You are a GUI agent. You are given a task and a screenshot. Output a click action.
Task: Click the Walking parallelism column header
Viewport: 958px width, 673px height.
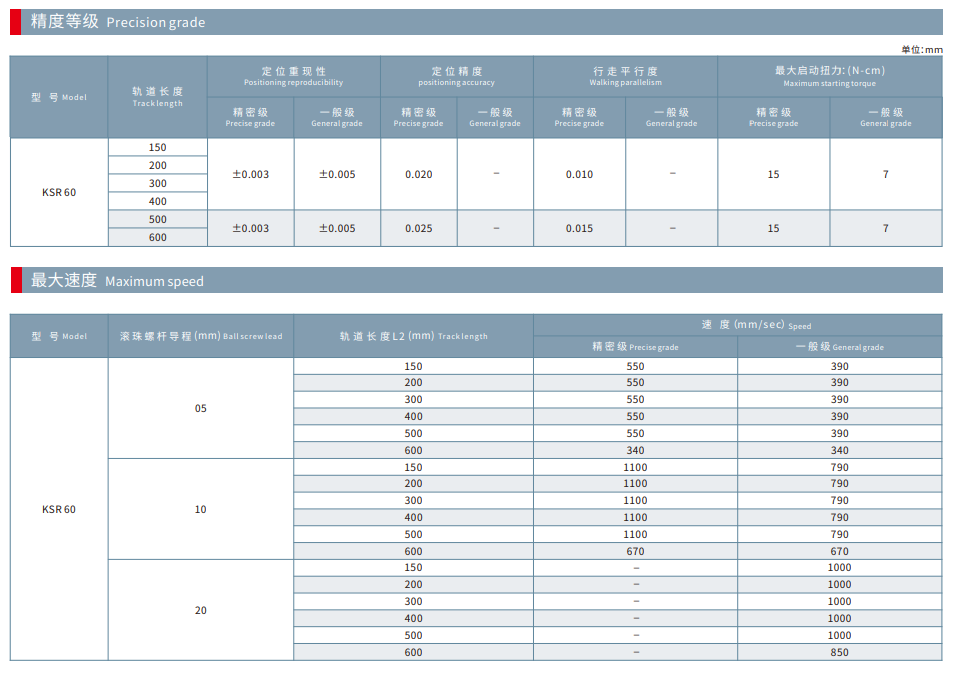625,76
